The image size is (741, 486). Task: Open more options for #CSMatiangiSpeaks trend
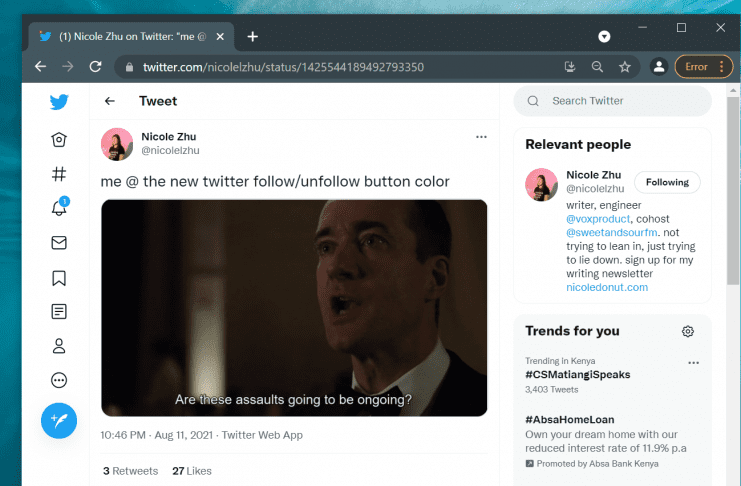(693, 363)
